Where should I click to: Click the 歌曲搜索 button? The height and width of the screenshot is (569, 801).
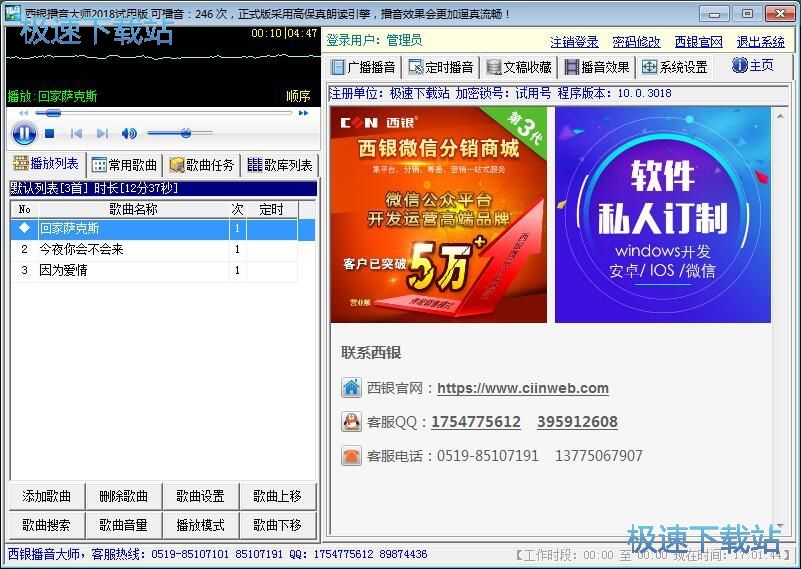coord(47,525)
